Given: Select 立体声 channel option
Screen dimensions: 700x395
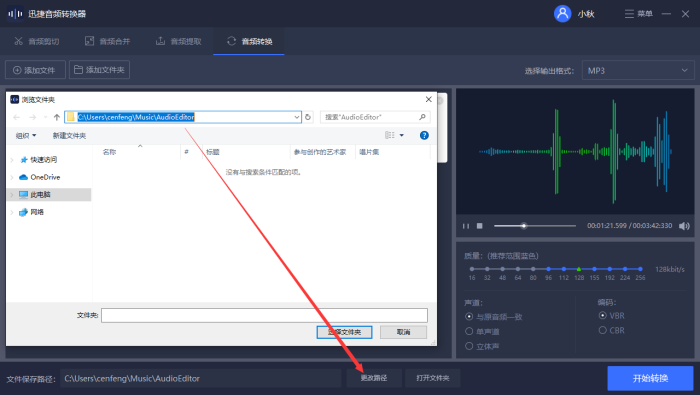Looking at the screenshot, I should tap(482, 346).
